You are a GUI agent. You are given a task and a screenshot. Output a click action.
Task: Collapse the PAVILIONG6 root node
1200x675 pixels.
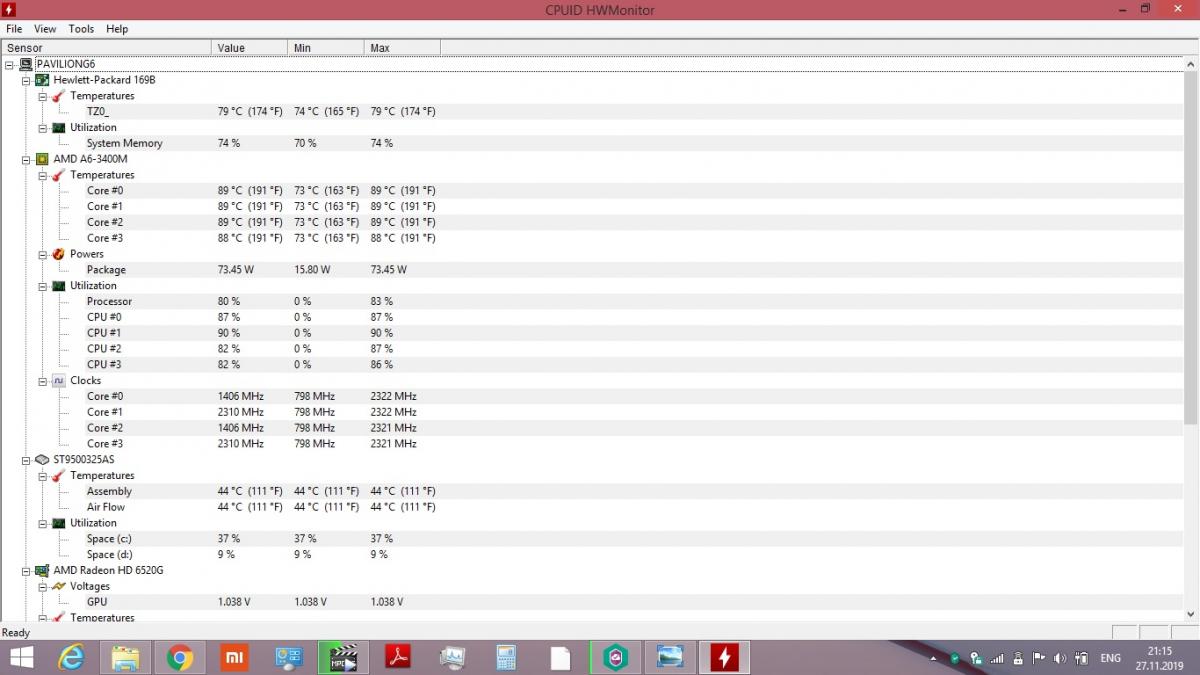click(9, 64)
